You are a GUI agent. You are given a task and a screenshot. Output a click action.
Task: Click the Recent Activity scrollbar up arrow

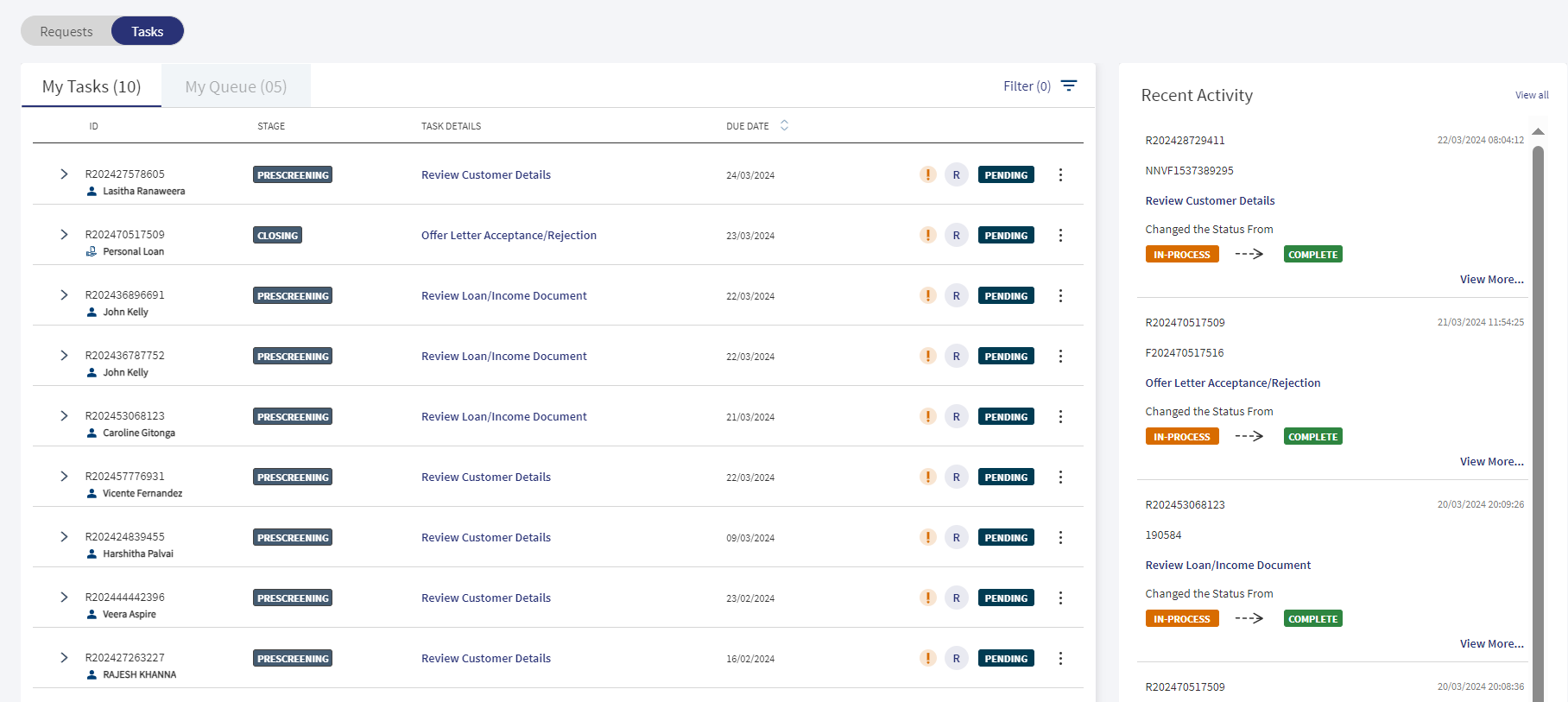pos(1538,132)
